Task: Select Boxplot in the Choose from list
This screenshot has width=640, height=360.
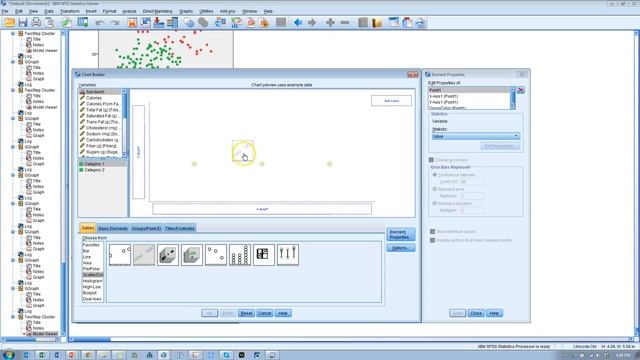Action: tap(93, 293)
